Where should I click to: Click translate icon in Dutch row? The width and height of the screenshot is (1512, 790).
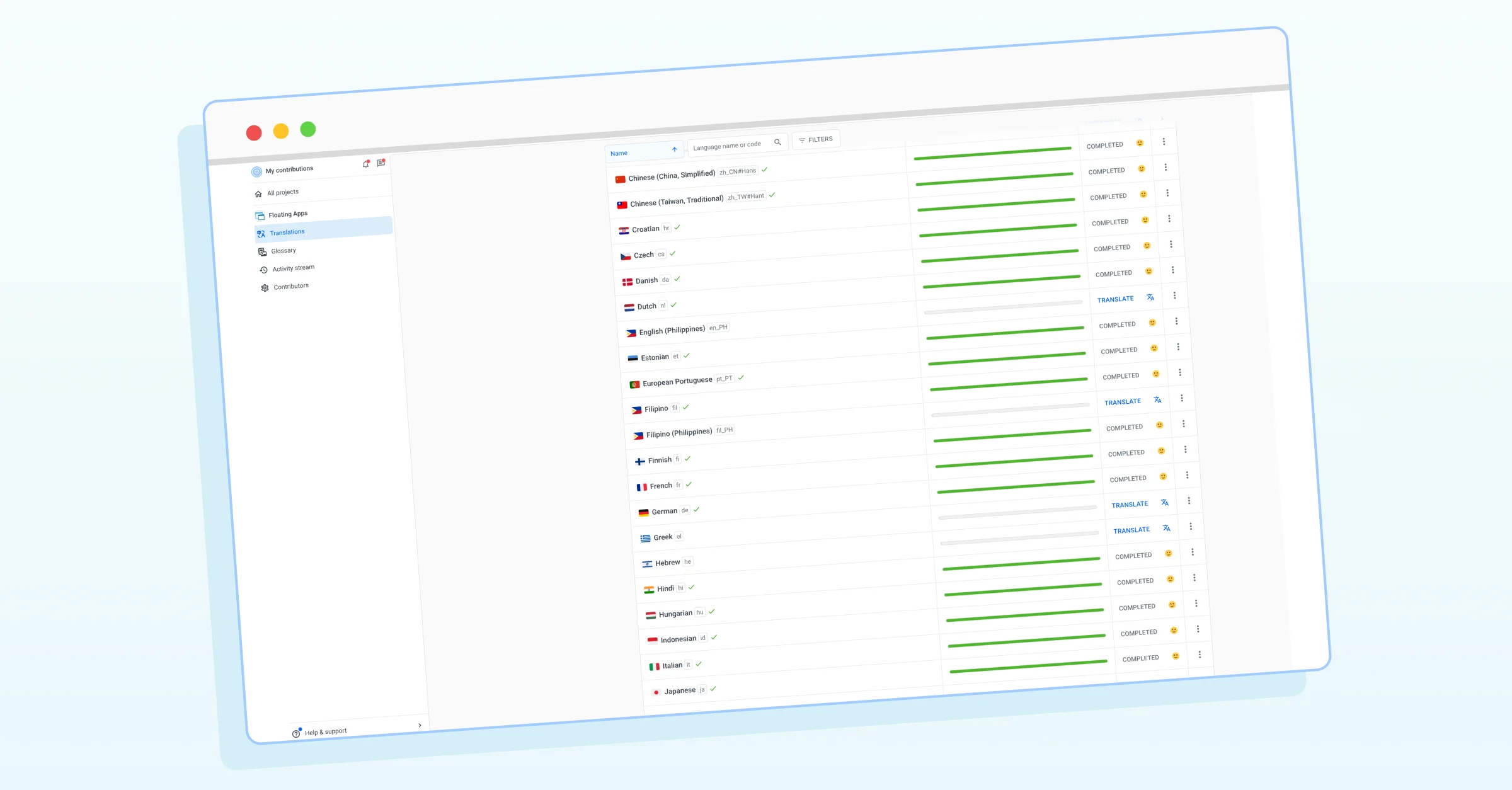1150,297
